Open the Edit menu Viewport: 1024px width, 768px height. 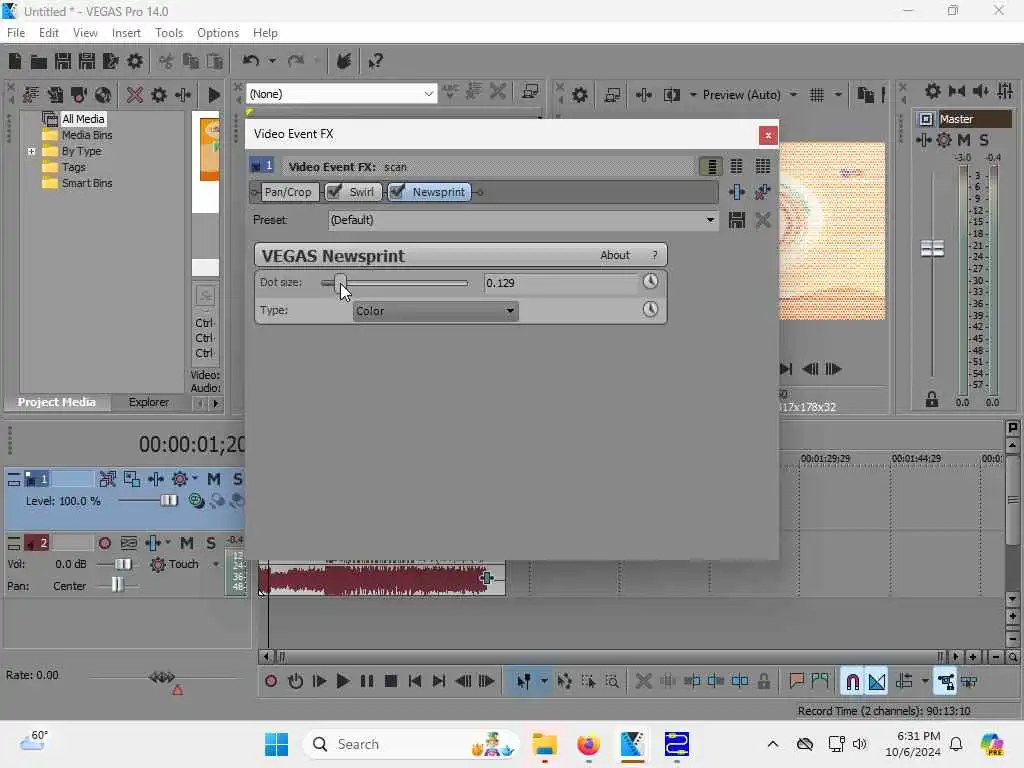(x=48, y=33)
